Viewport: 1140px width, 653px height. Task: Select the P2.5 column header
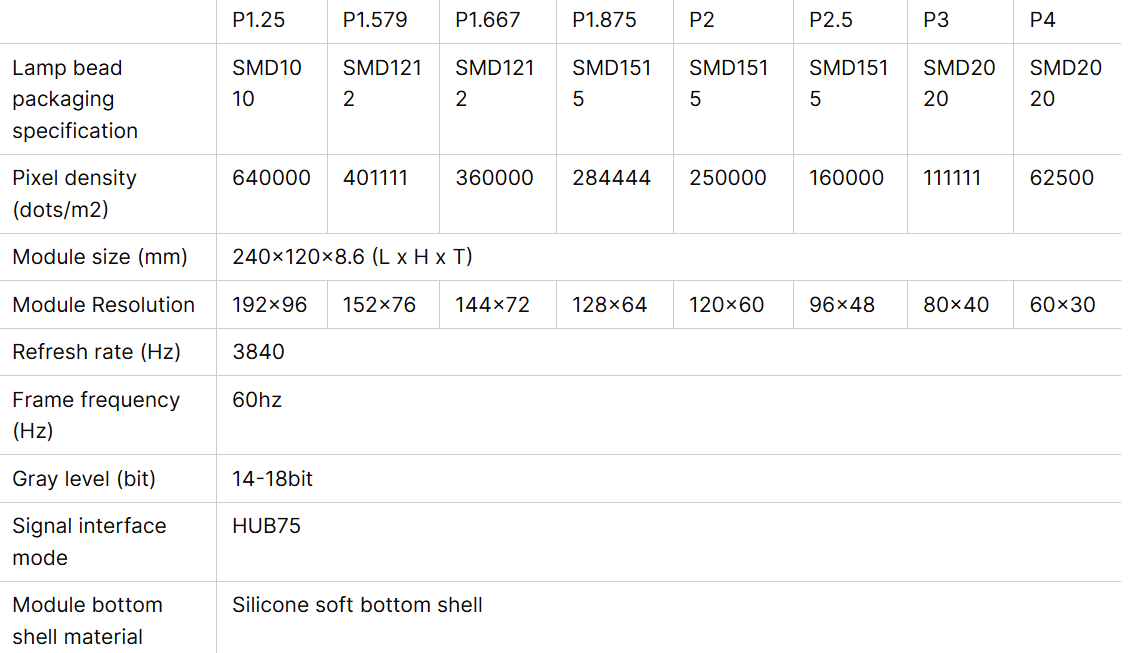click(830, 20)
